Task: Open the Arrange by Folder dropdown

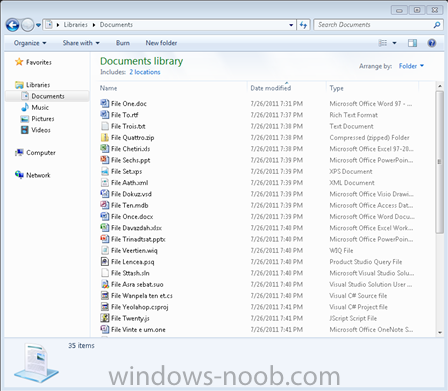Action: [x=411, y=66]
